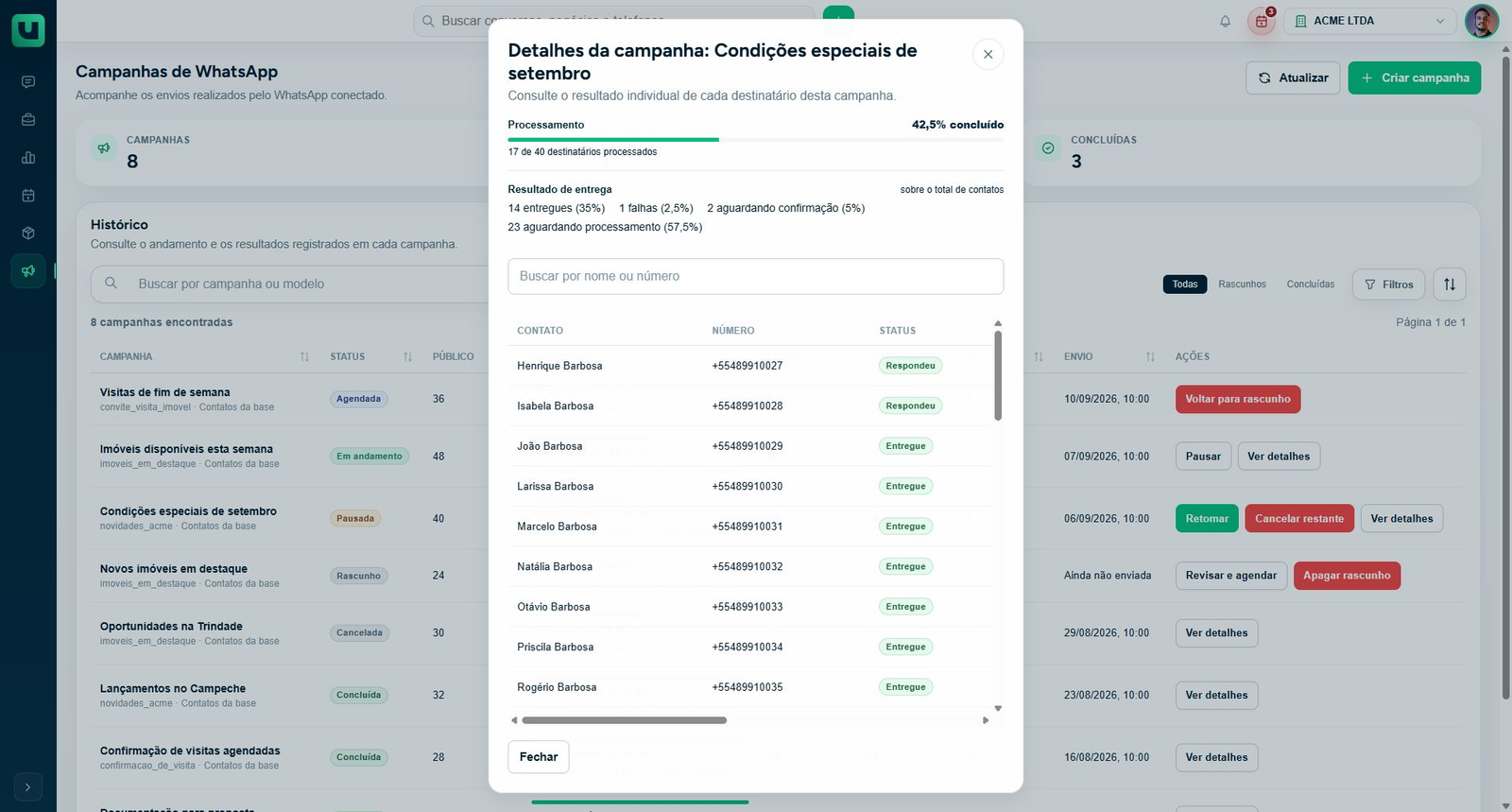The image size is (1512, 812).
Task: Open the notifications bell
Action: tap(1225, 21)
